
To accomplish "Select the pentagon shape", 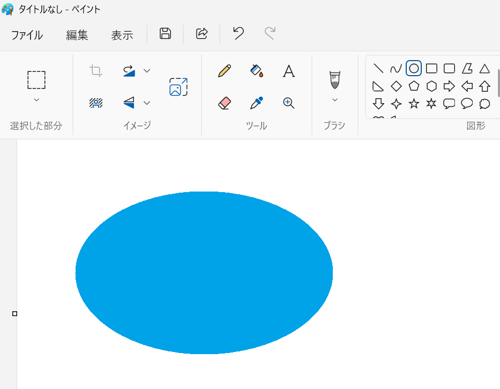I will pyautogui.click(x=414, y=86).
